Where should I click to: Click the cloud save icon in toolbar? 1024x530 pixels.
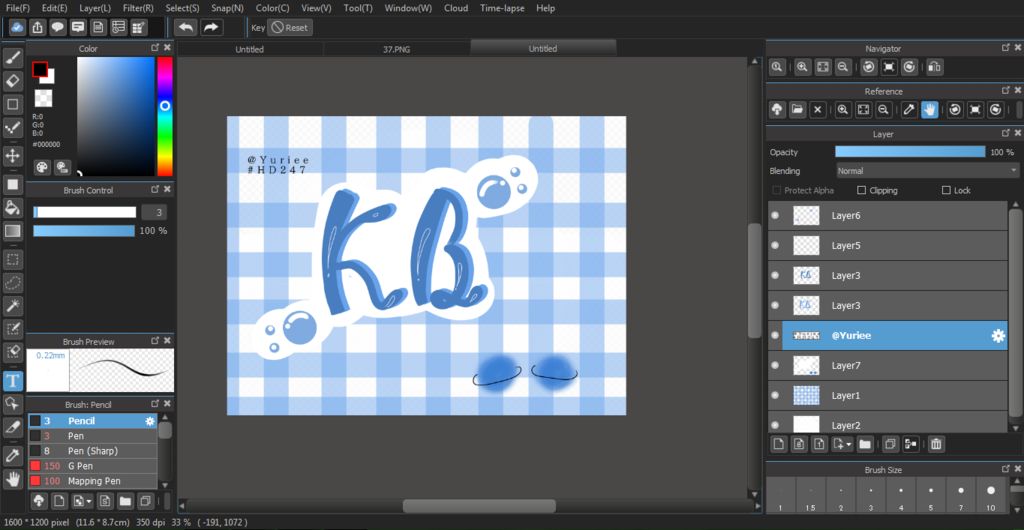coord(18,27)
